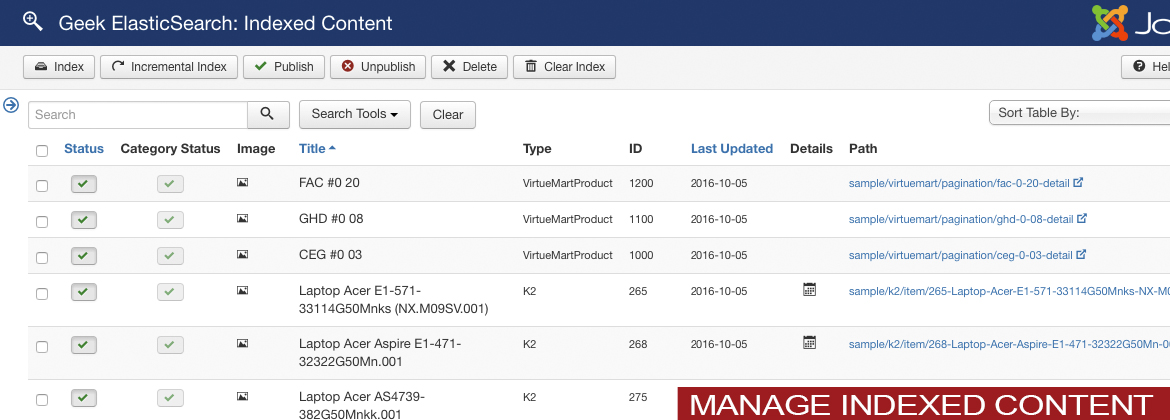Toggle published status of CEG #0 03
Image resolution: width=1170 pixels, height=420 pixels.
pos(84,255)
